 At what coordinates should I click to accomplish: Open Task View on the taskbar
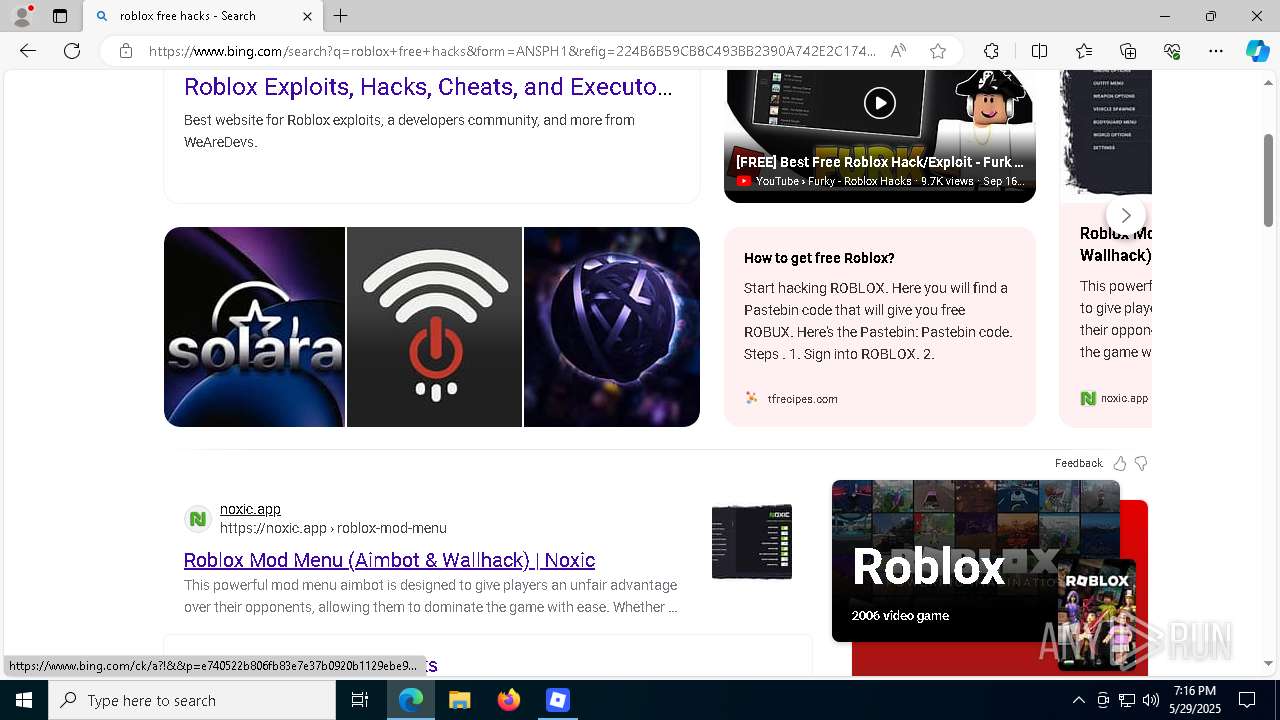click(x=360, y=700)
